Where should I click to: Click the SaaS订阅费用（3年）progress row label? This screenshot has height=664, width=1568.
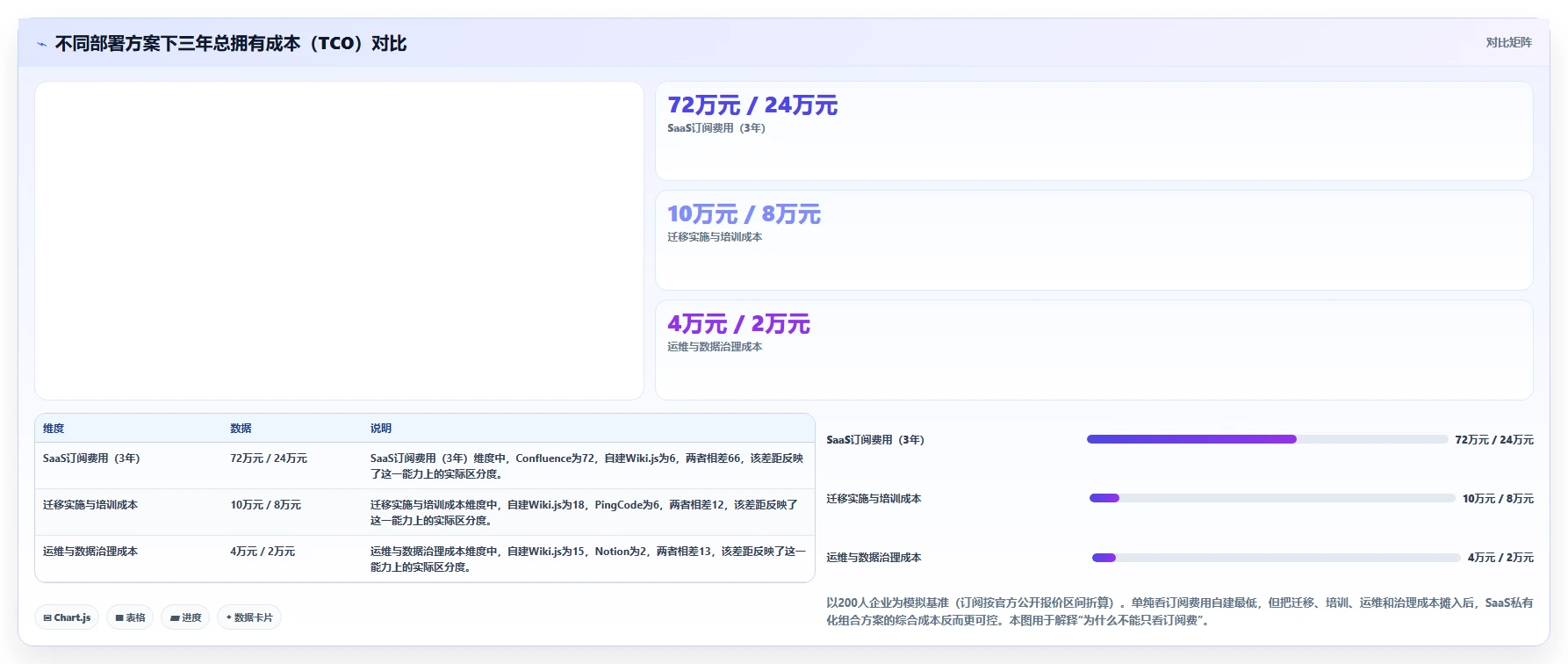point(875,440)
